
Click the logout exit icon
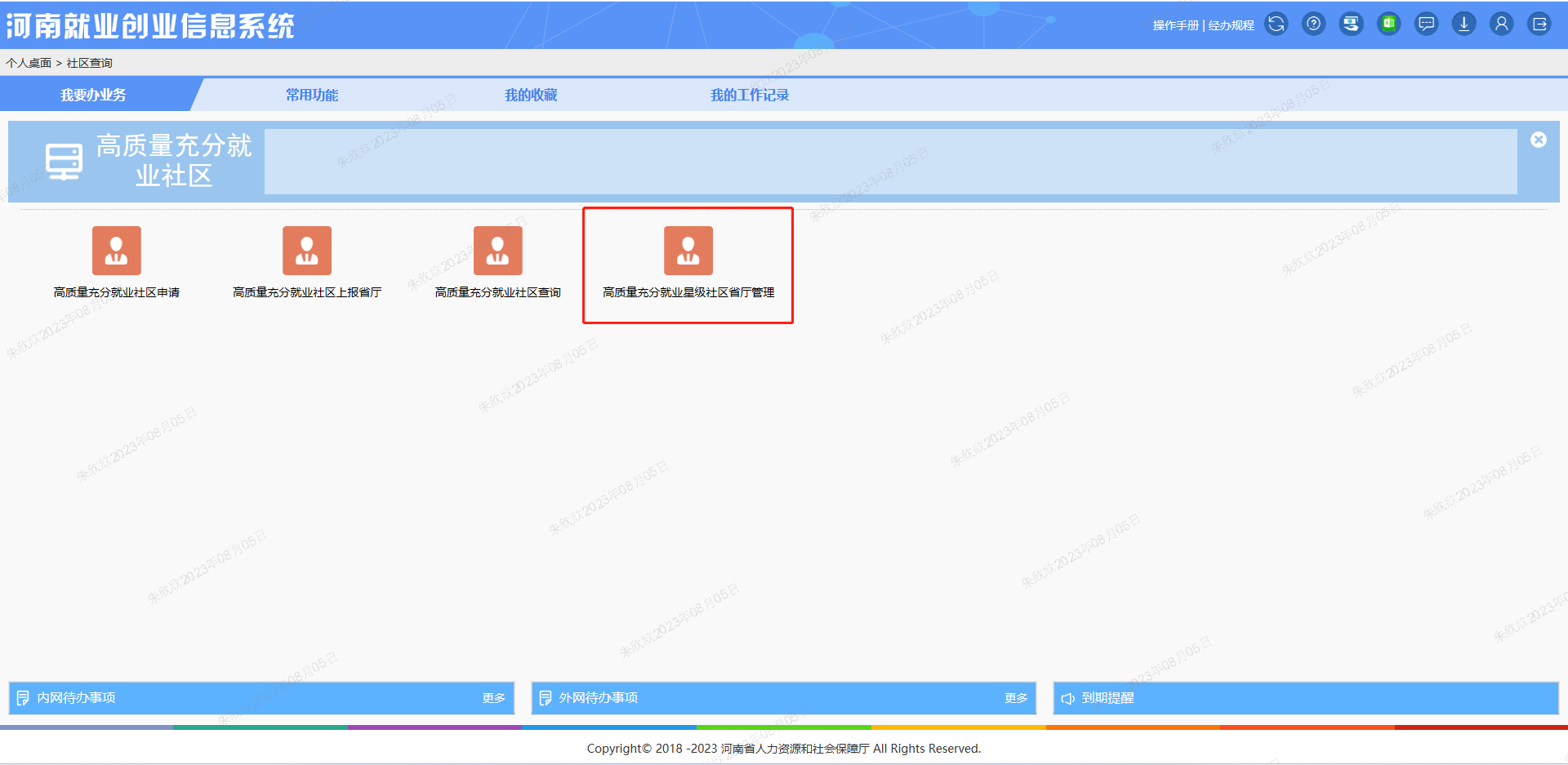click(x=1539, y=24)
